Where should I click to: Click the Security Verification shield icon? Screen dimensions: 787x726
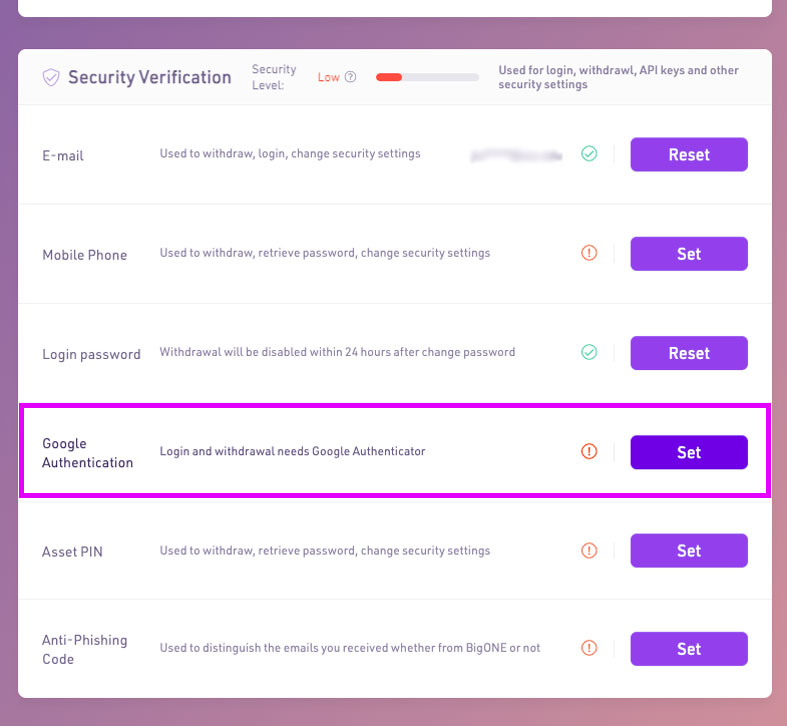click(x=51, y=78)
